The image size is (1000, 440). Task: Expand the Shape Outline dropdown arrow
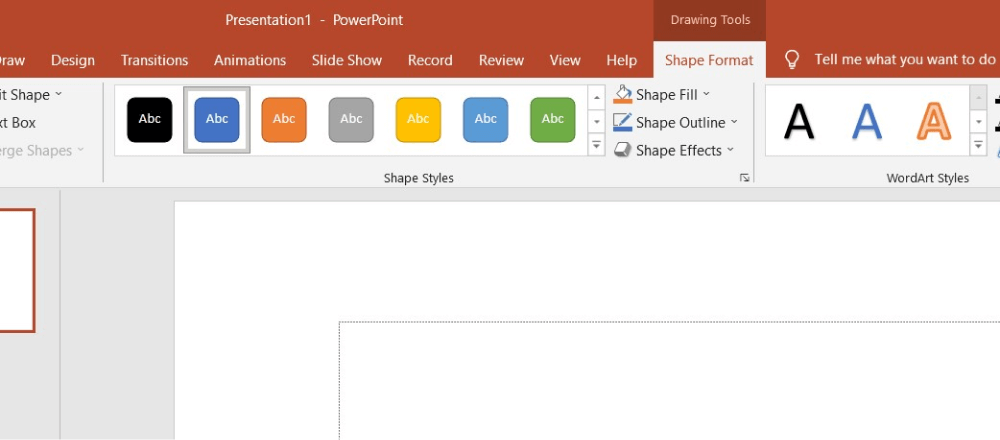[733, 123]
